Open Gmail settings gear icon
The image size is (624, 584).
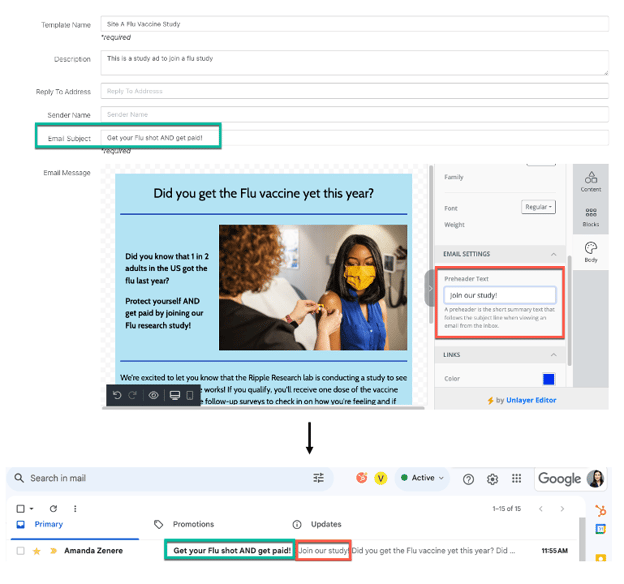(492, 478)
